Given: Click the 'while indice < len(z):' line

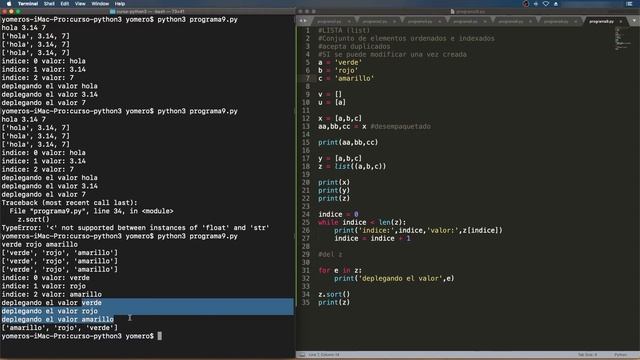Looking at the screenshot, I should pyautogui.click(x=362, y=222).
